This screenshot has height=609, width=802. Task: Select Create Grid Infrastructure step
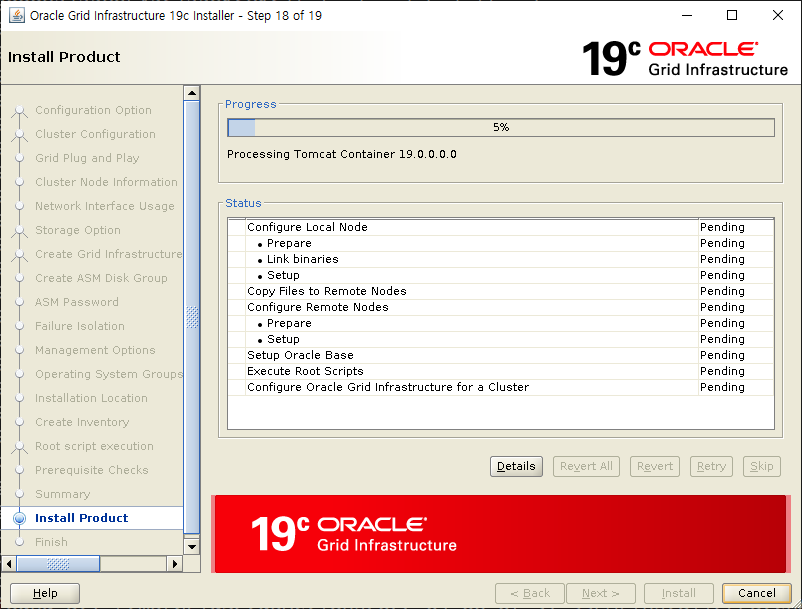[108, 255]
